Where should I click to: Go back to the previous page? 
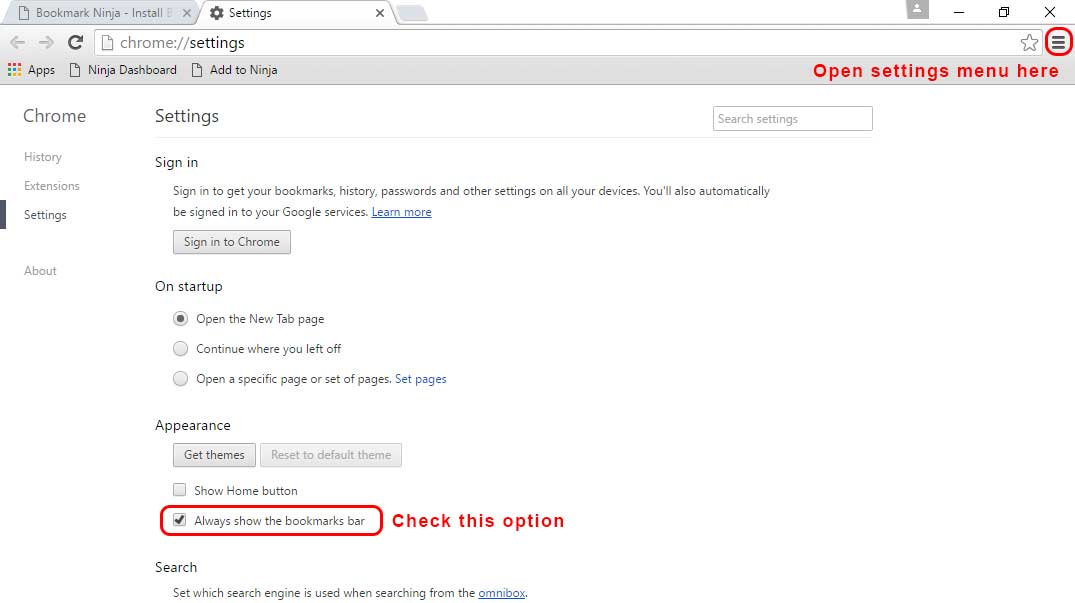pos(18,42)
